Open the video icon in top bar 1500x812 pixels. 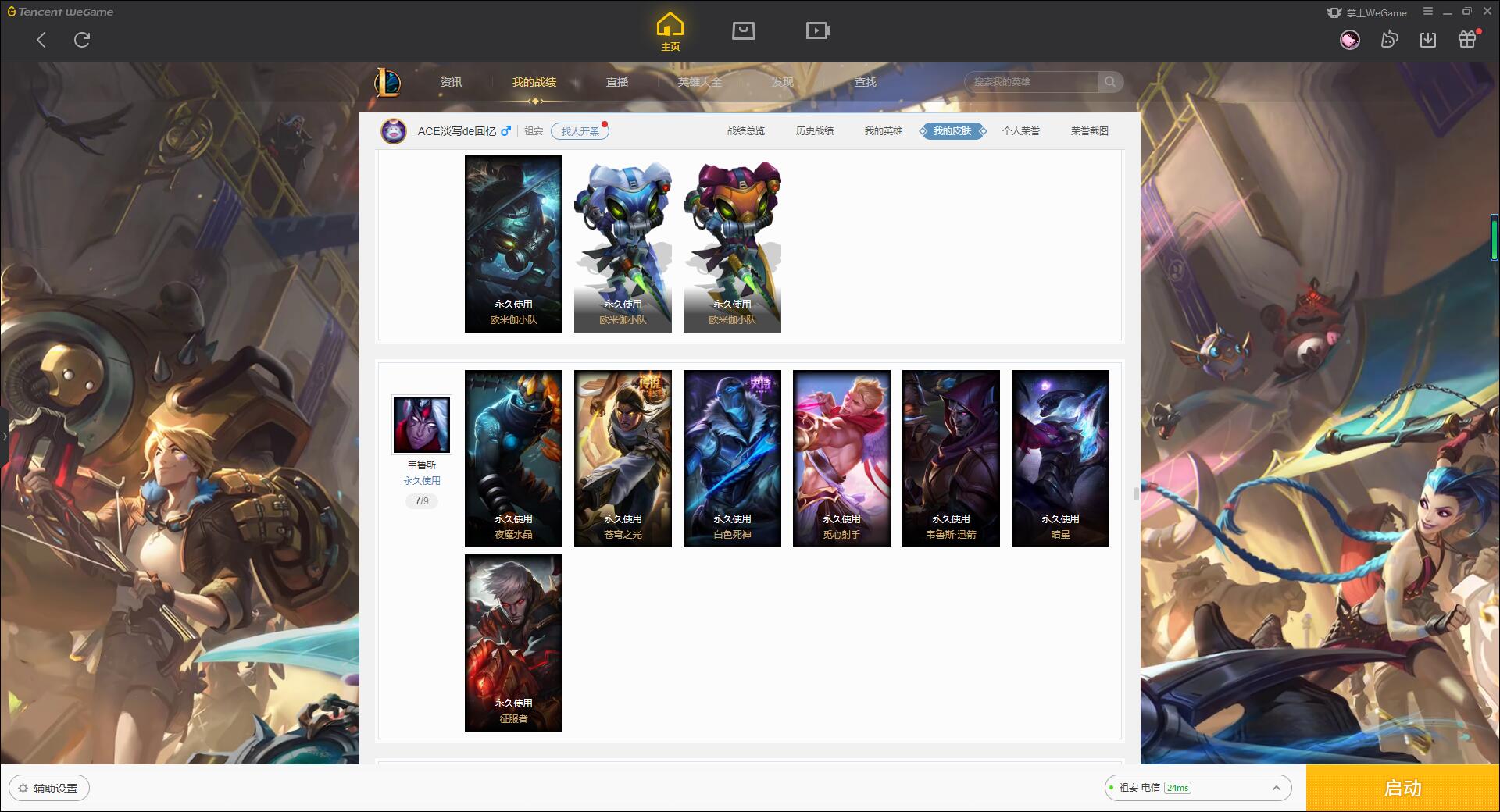[x=818, y=30]
